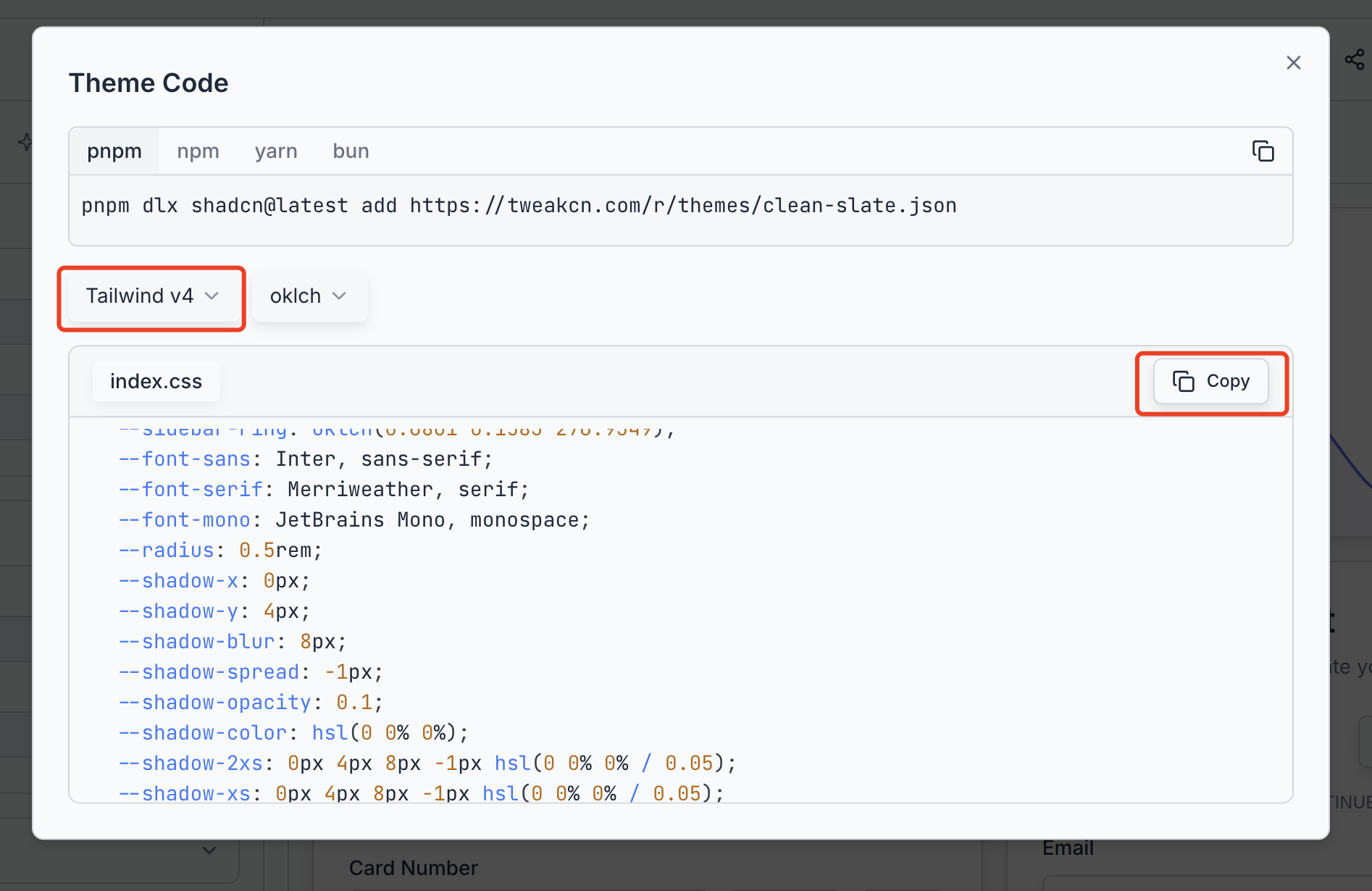
Task: Click the sparkle icon on the left edge
Action: coord(25,142)
